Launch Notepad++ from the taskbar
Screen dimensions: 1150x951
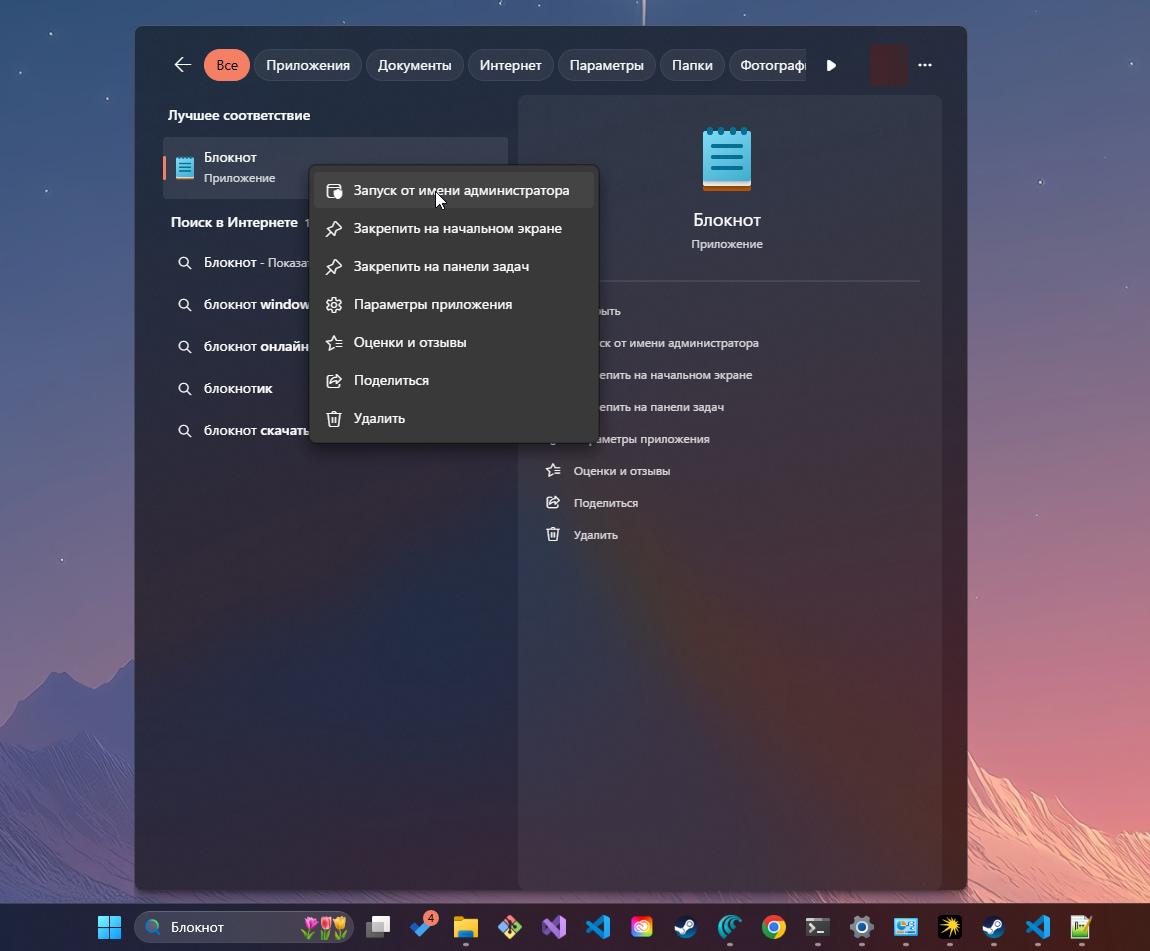[1080, 926]
